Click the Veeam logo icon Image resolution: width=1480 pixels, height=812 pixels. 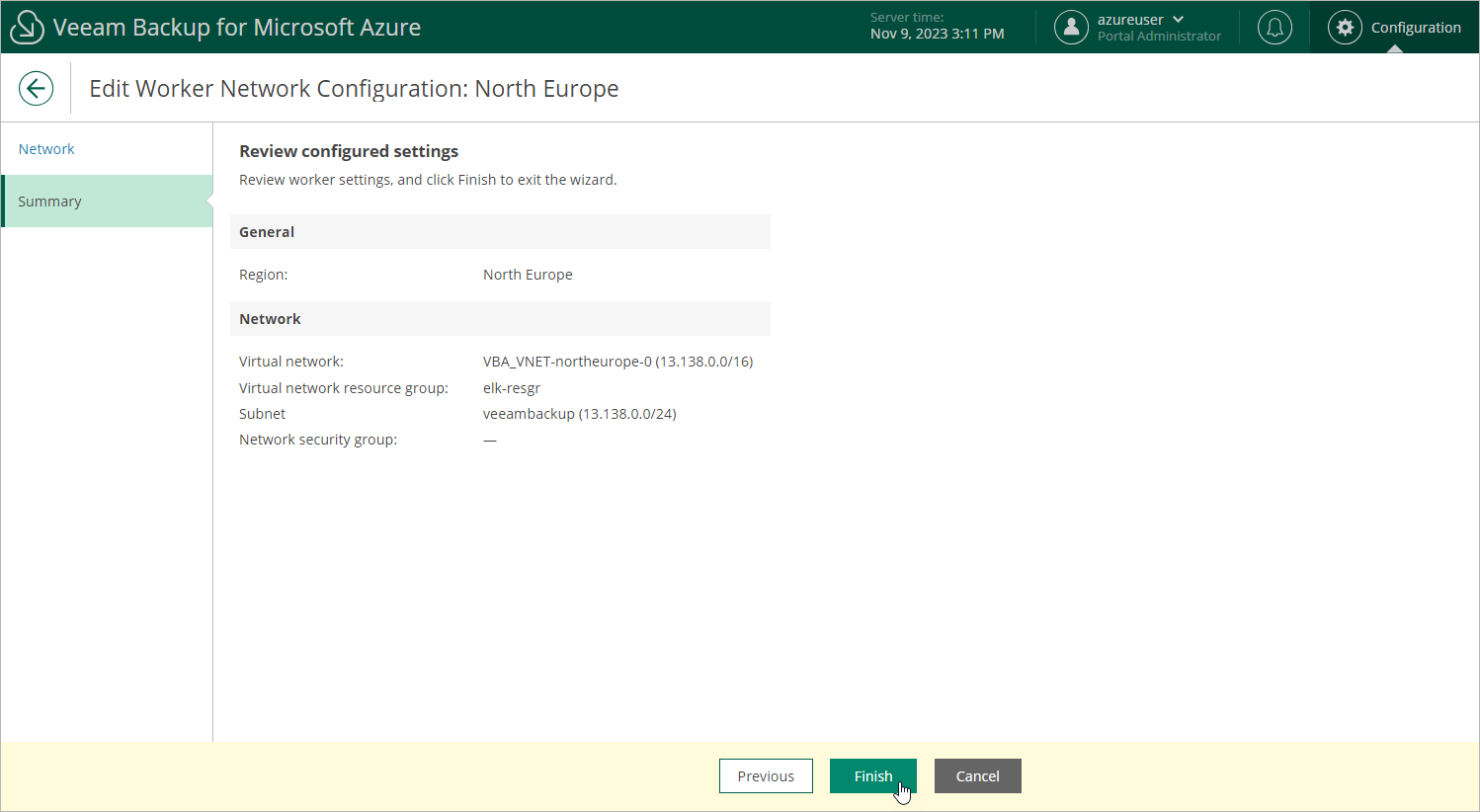click(27, 27)
